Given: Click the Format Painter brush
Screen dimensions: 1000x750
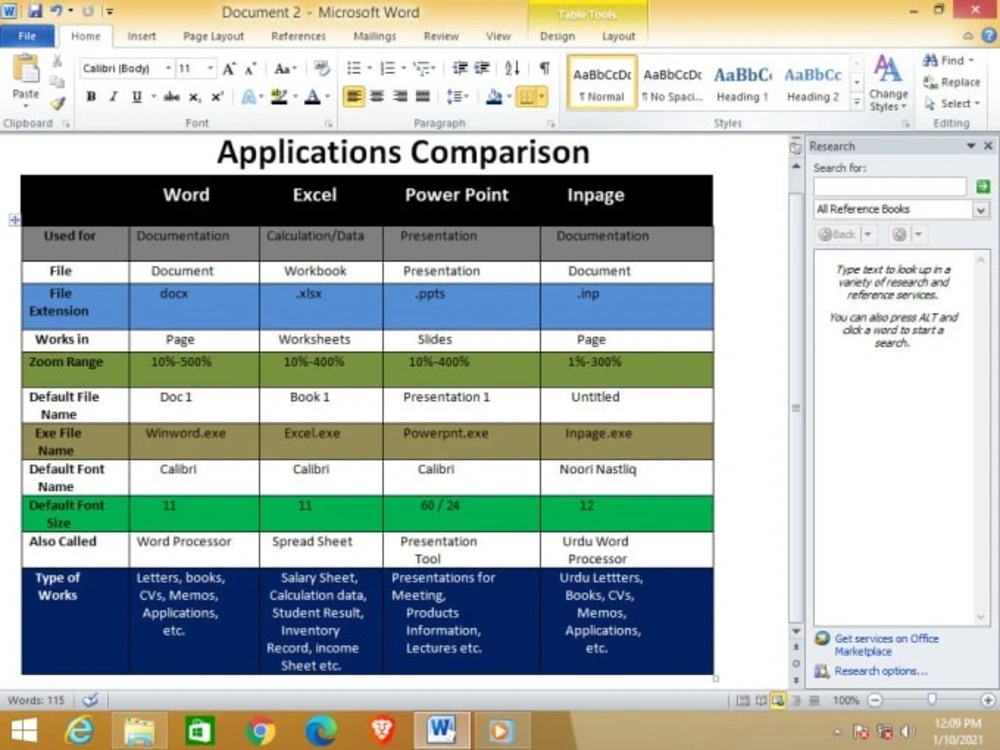Looking at the screenshot, I should click(58, 103).
